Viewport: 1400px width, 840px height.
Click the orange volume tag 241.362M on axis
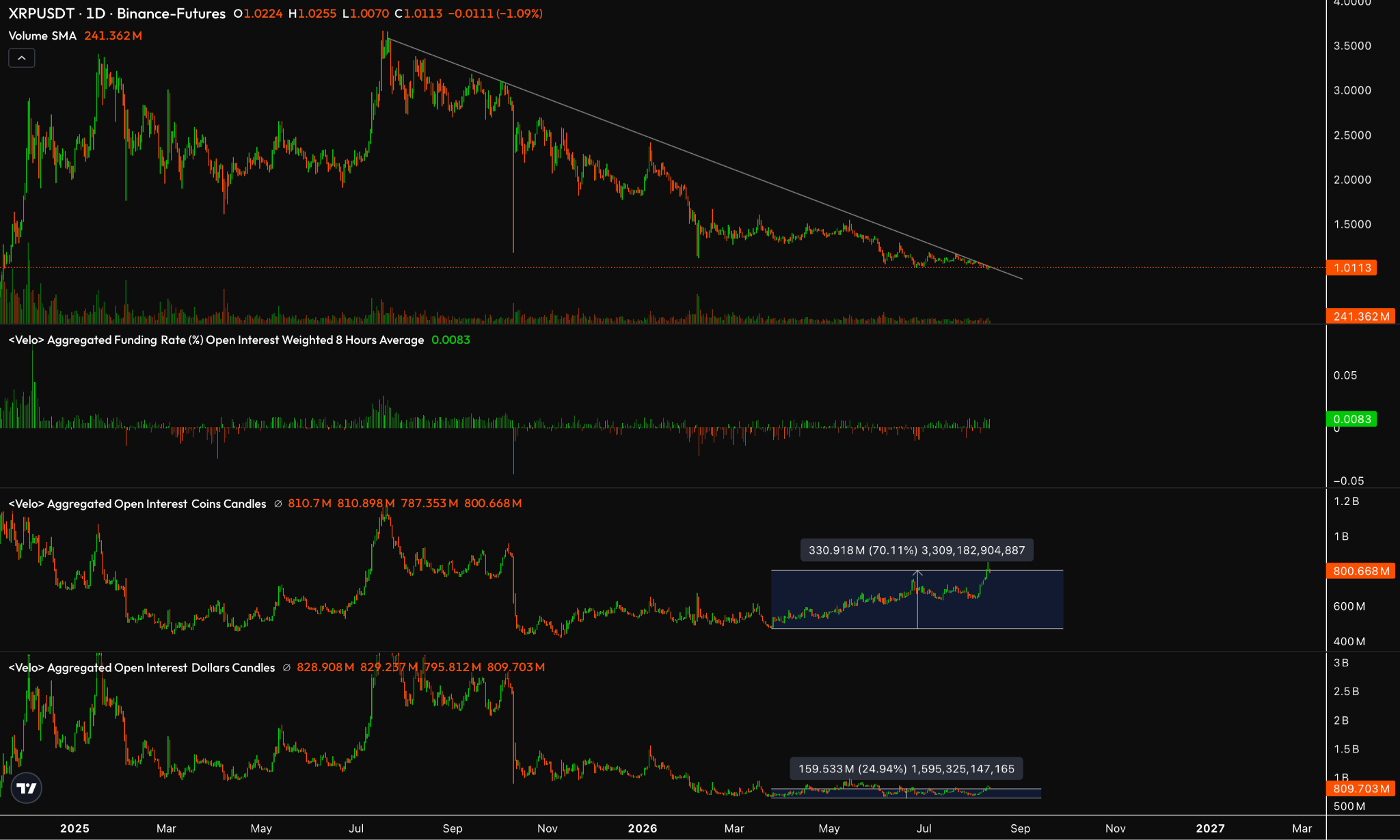click(x=1361, y=316)
